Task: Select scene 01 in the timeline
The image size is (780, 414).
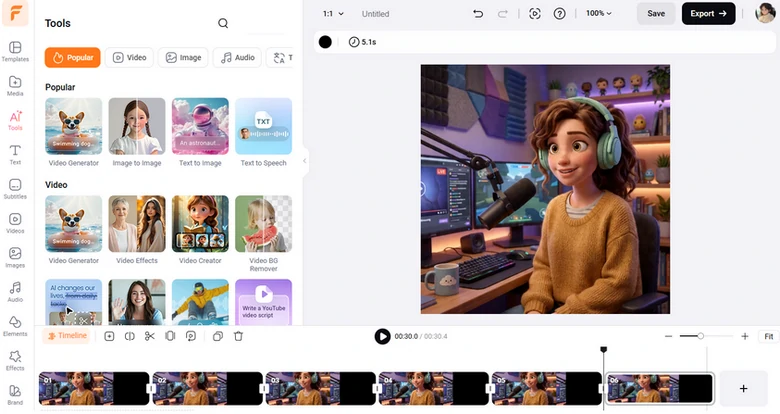Action: click(94, 388)
